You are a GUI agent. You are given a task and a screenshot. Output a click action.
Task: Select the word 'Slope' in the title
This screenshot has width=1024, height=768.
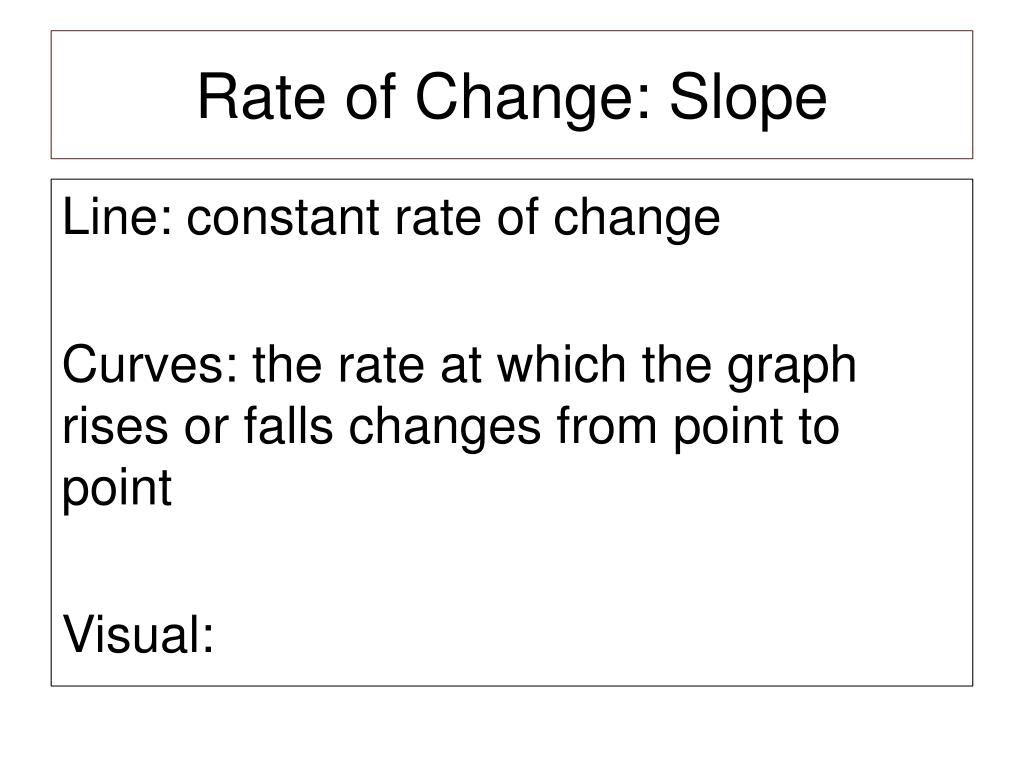point(748,98)
